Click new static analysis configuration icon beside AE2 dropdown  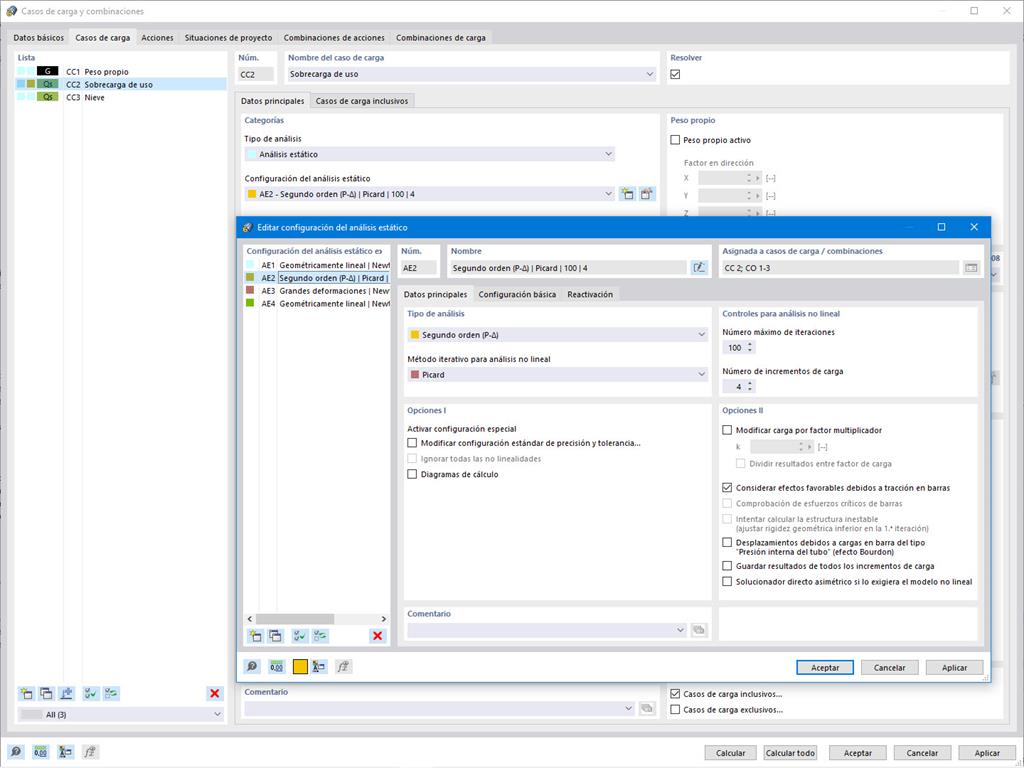pyautogui.click(x=627, y=194)
